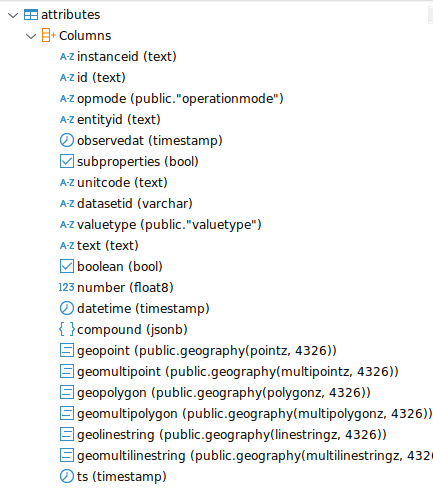
Task: Collapse the Columns folder chevron
Action: coord(31,36)
